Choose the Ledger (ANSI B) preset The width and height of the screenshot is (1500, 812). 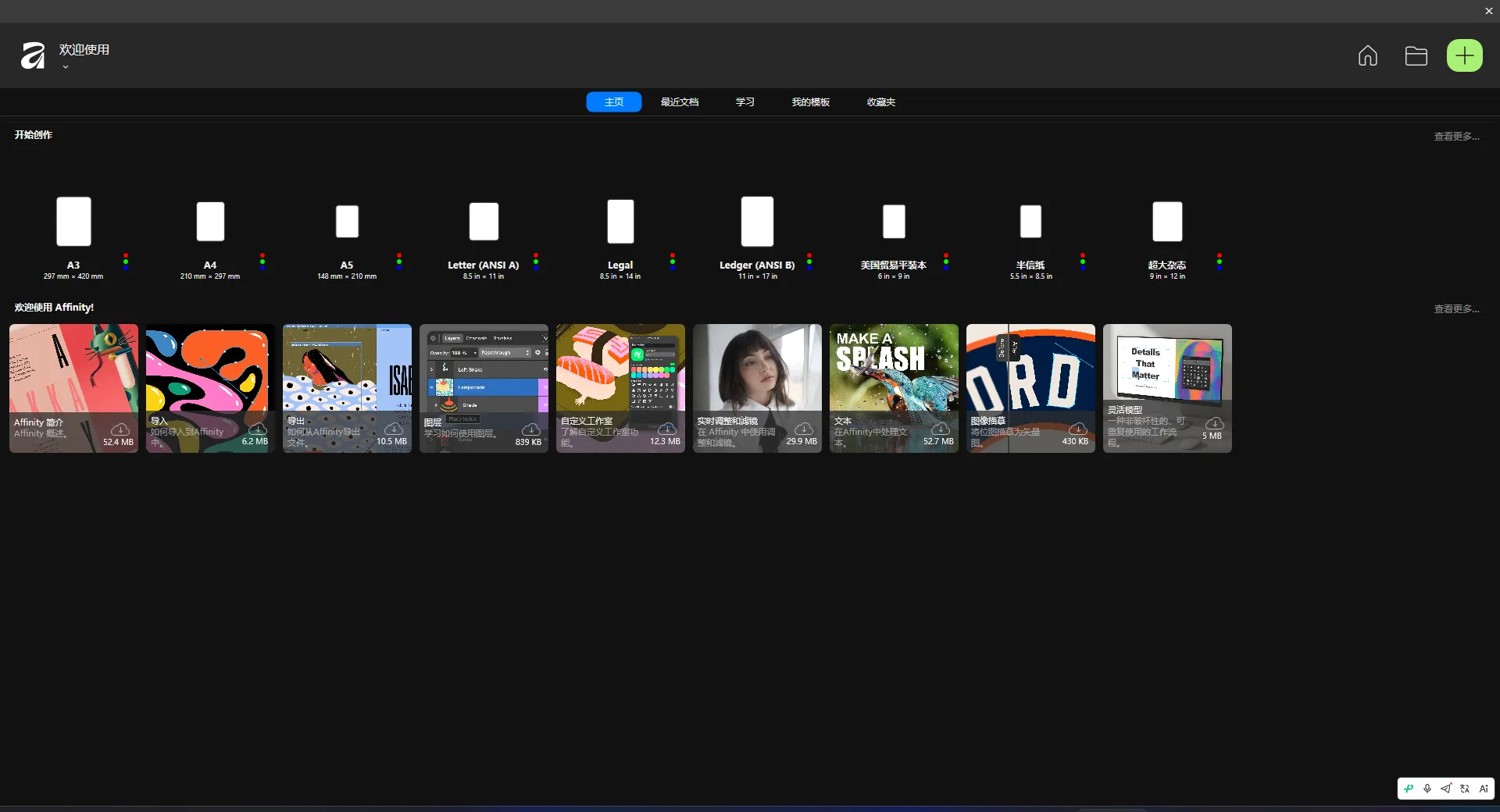click(x=757, y=222)
